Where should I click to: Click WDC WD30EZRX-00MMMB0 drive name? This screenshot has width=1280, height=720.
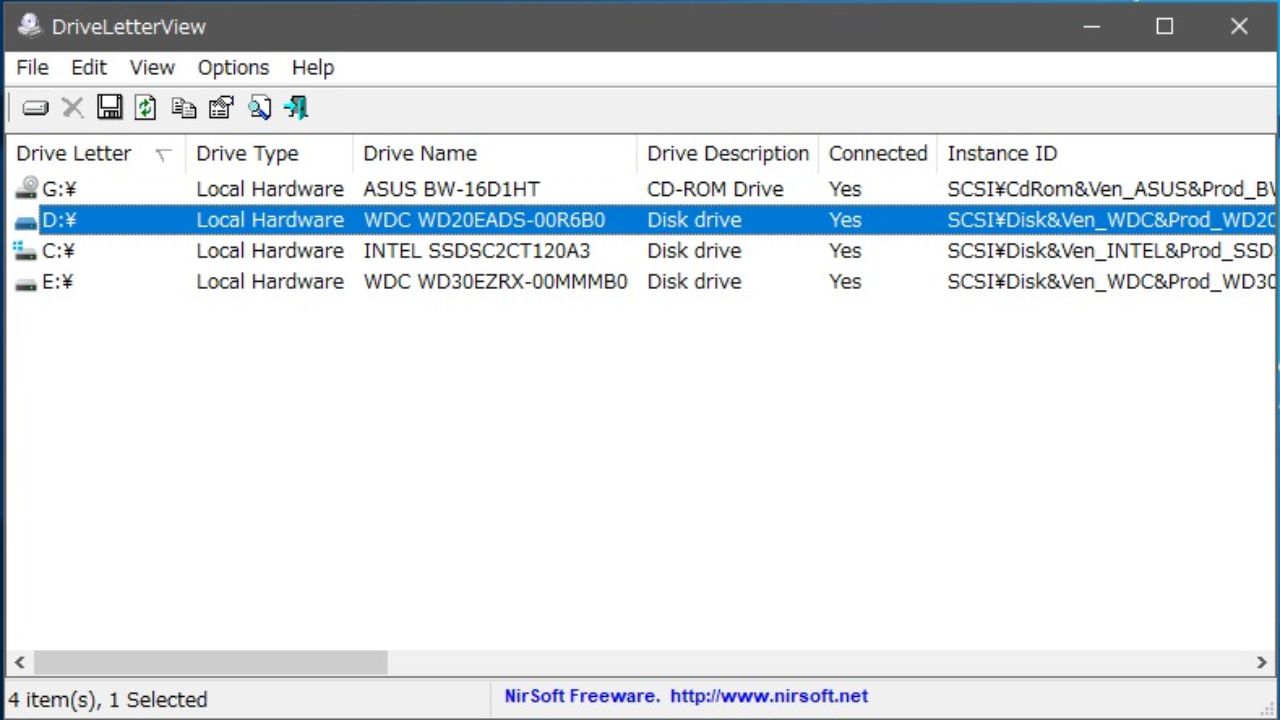coord(495,282)
